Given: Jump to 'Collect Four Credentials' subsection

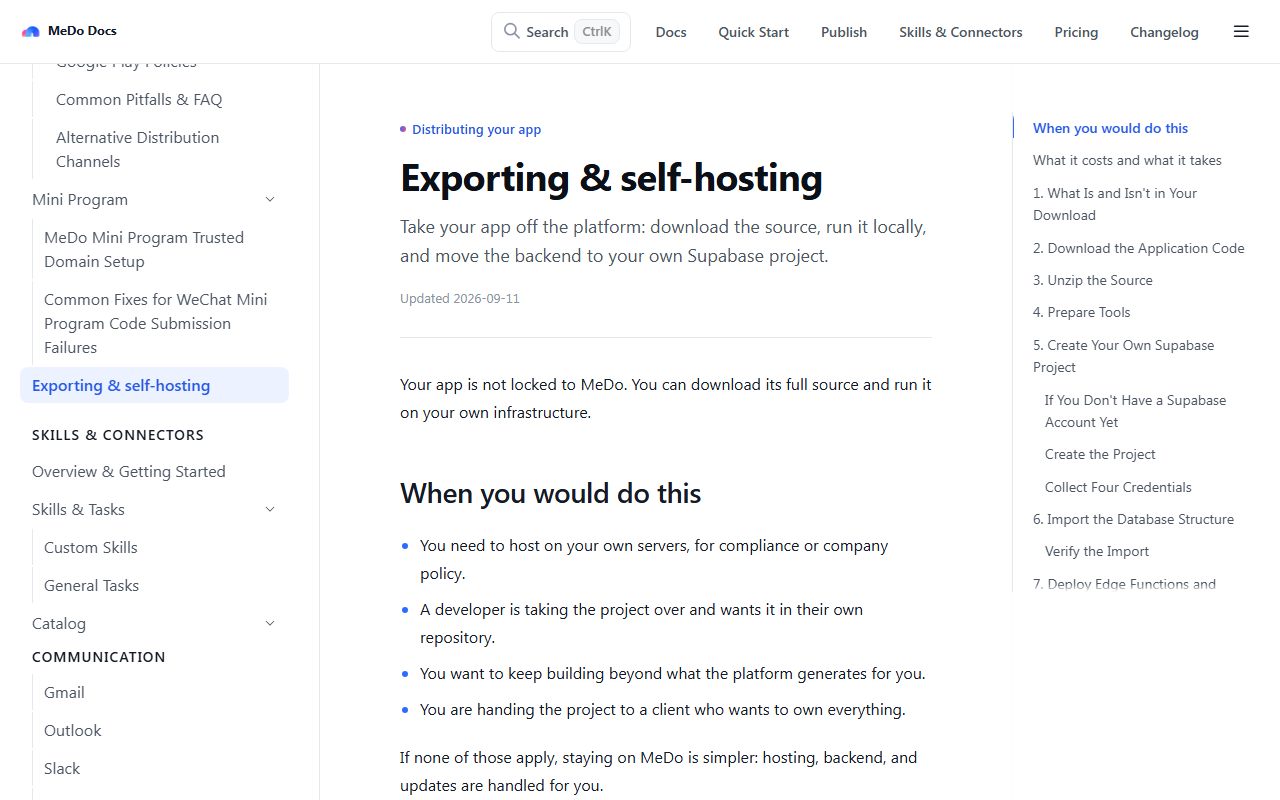Looking at the screenshot, I should click(x=1118, y=487).
